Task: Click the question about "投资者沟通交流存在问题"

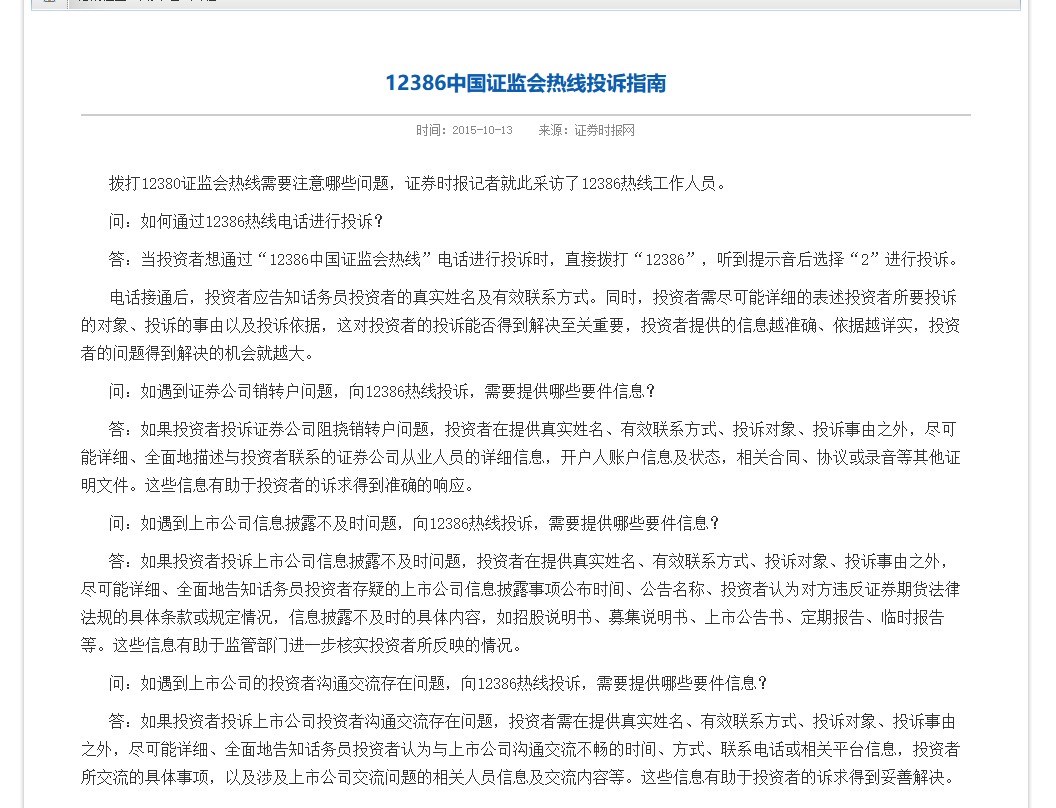Action: pyautogui.click(x=438, y=683)
